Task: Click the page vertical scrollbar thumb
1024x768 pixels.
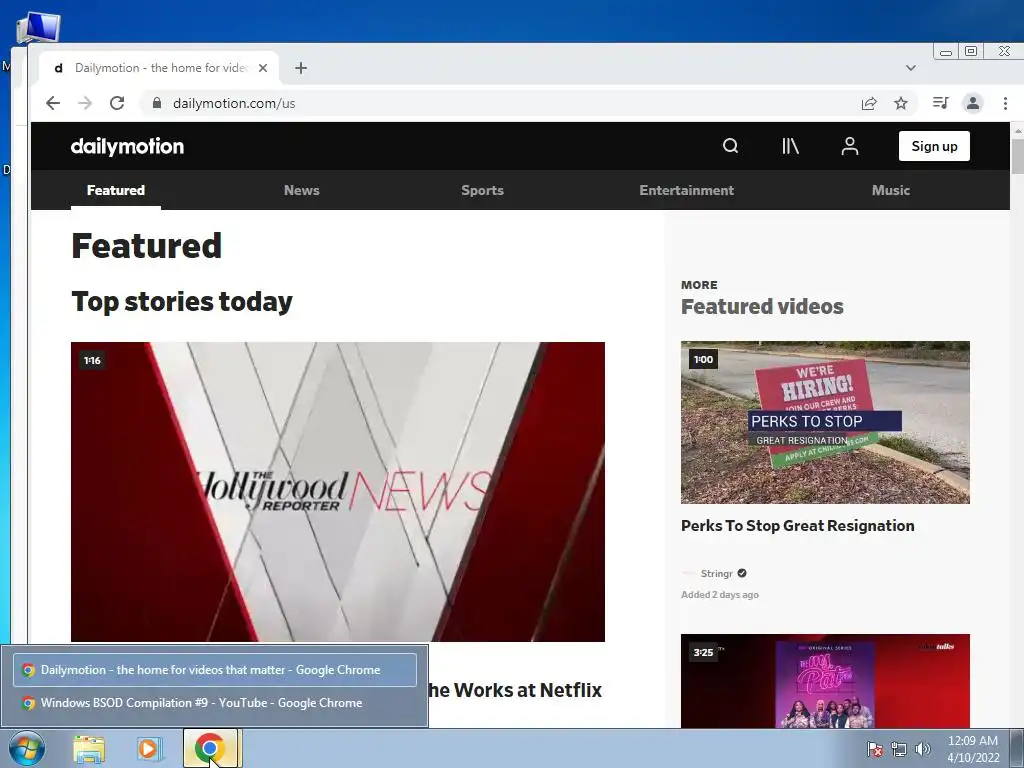Action: [1017, 155]
